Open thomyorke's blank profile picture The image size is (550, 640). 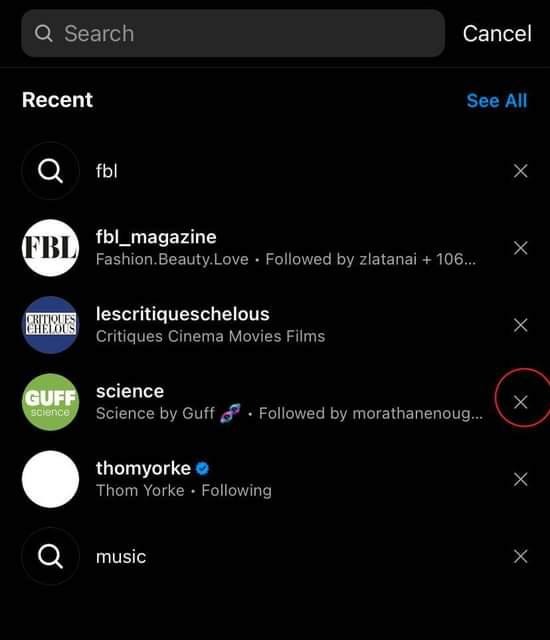click(x=50, y=479)
